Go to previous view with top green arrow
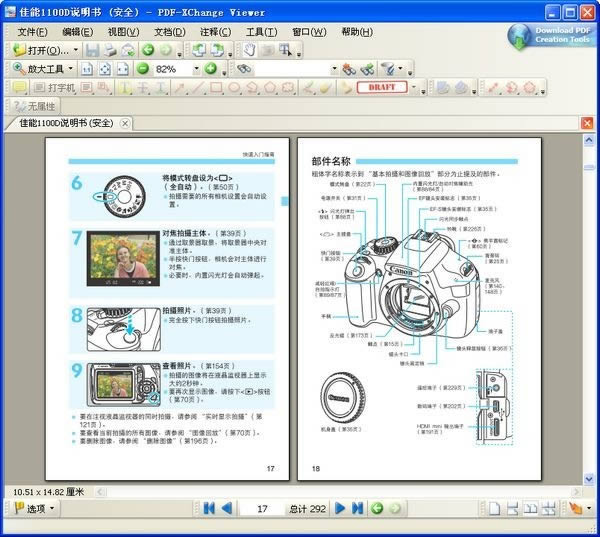600x537 pixels. pyautogui.click(x=148, y=50)
